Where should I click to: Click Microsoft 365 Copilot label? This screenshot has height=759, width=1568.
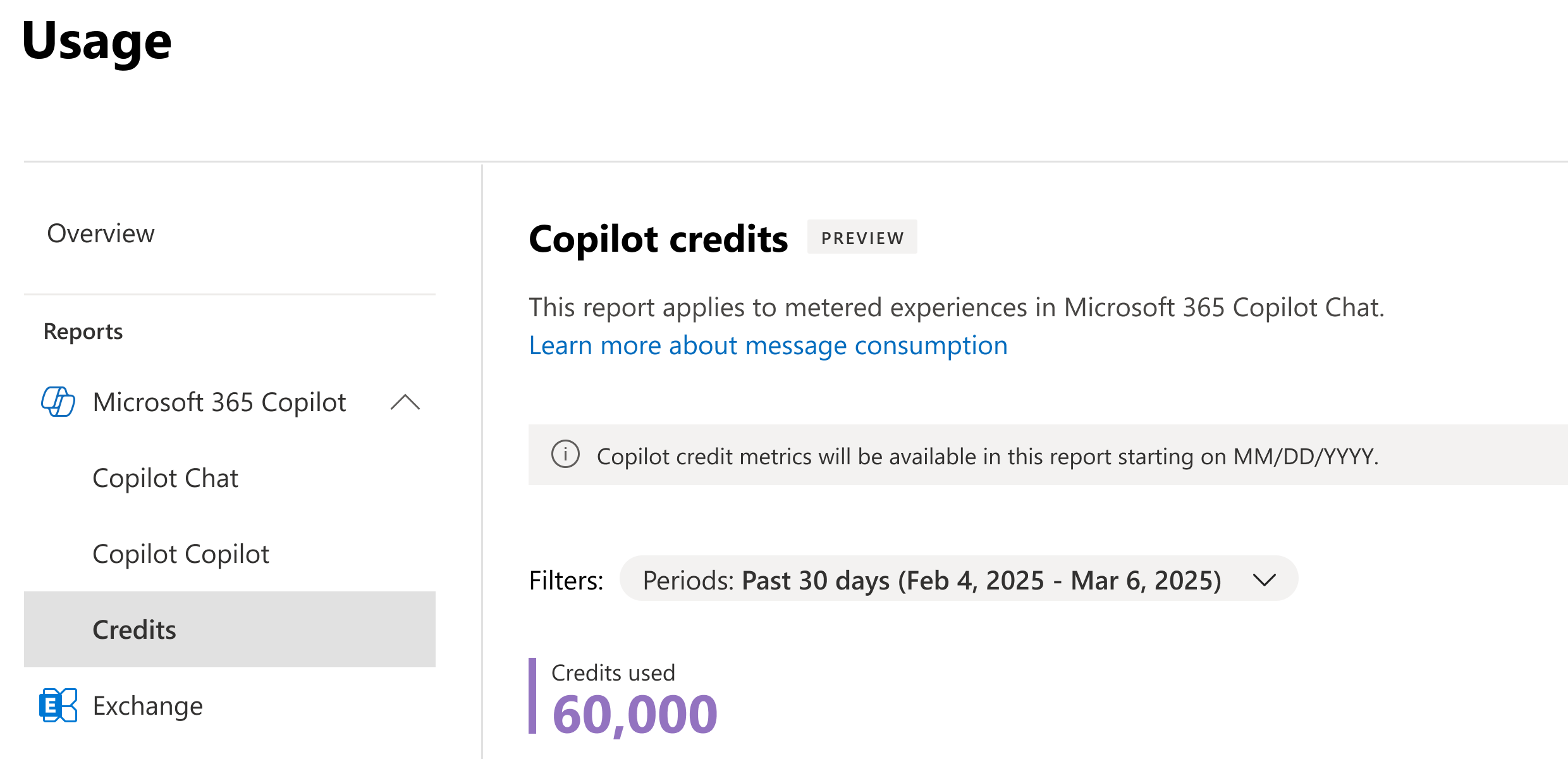[x=219, y=402]
